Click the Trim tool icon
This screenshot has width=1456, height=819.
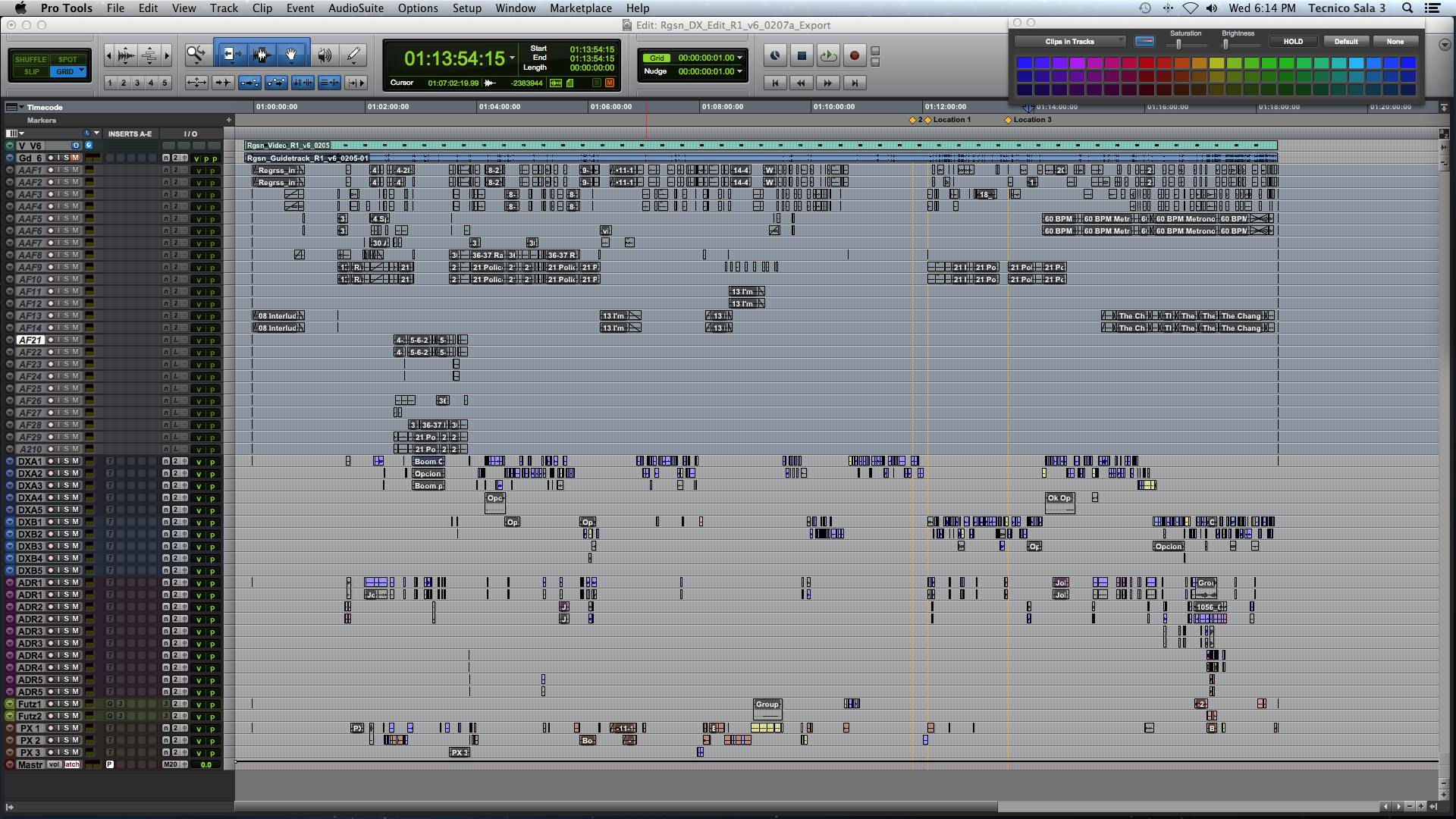pyautogui.click(x=231, y=54)
